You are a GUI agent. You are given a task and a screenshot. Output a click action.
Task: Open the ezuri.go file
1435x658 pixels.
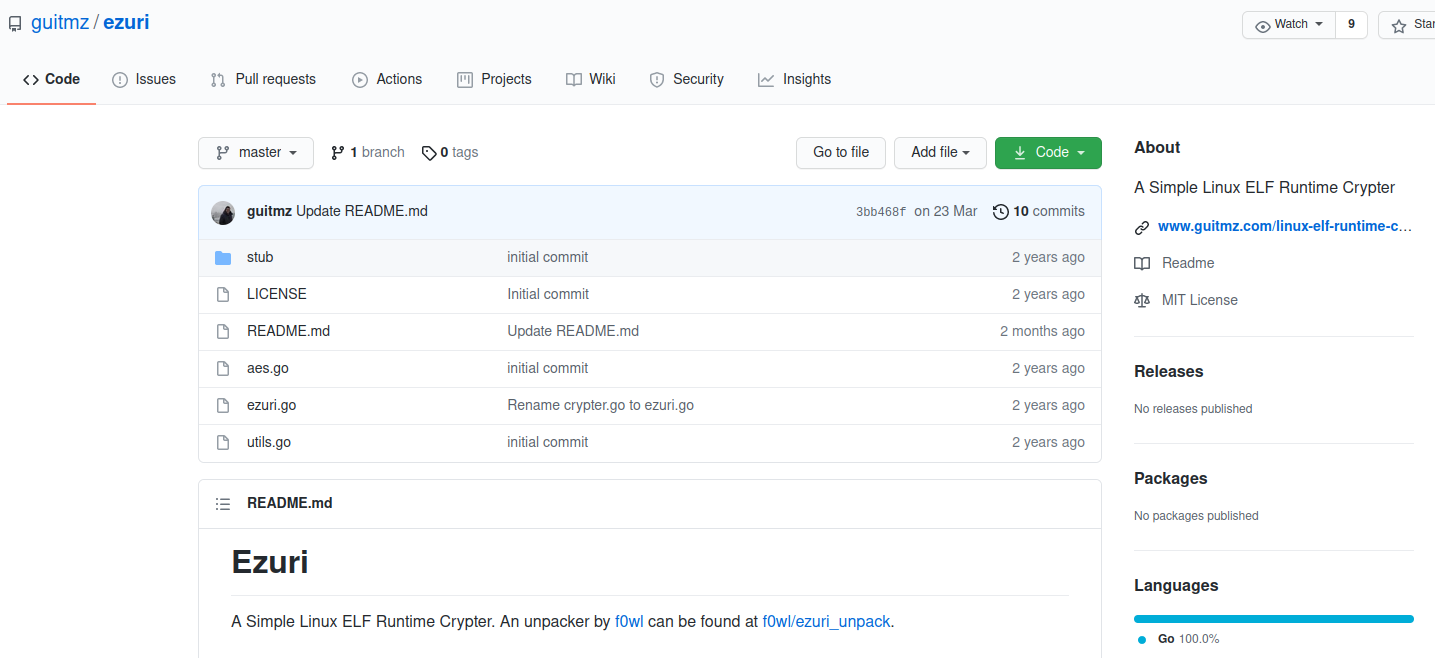[x=271, y=406]
